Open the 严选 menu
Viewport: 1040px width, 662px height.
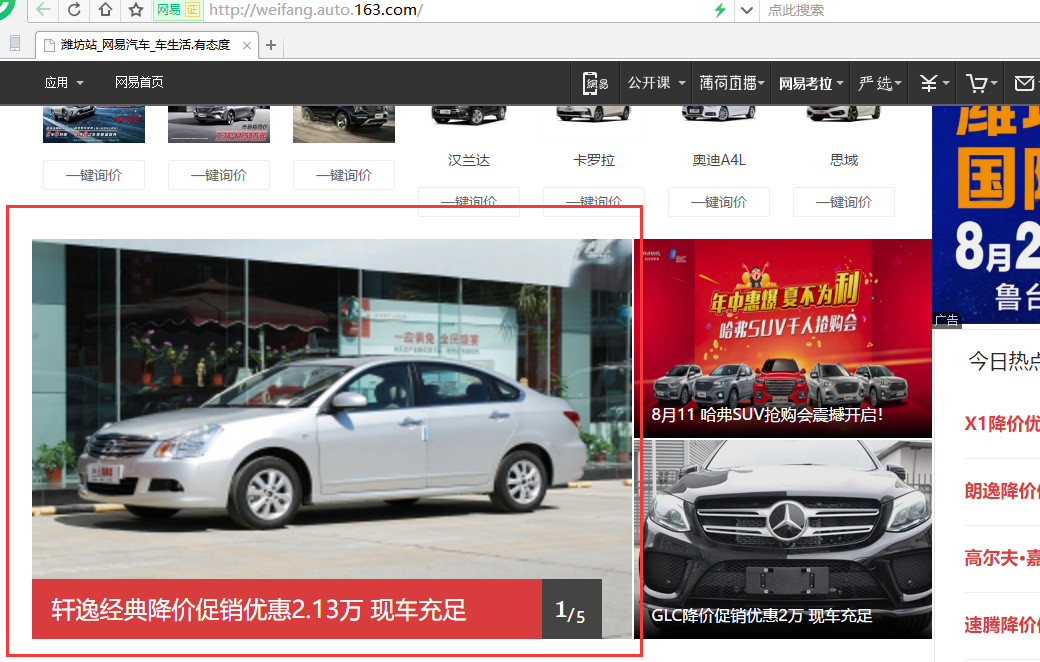click(x=879, y=83)
